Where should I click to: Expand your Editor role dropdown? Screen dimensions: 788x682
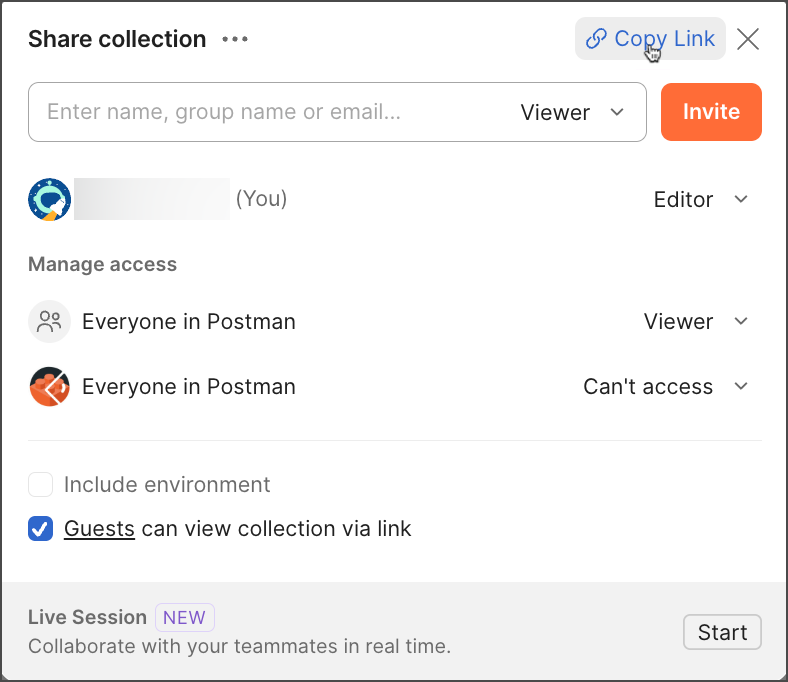click(700, 199)
